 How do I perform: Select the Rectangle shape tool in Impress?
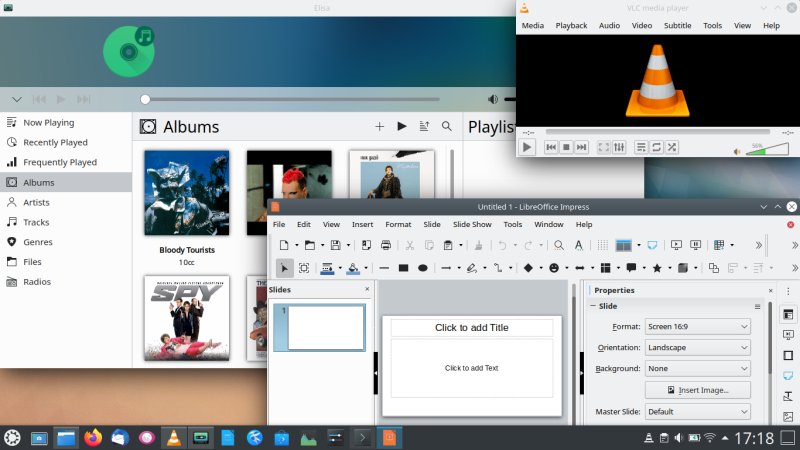[x=404, y=268]
